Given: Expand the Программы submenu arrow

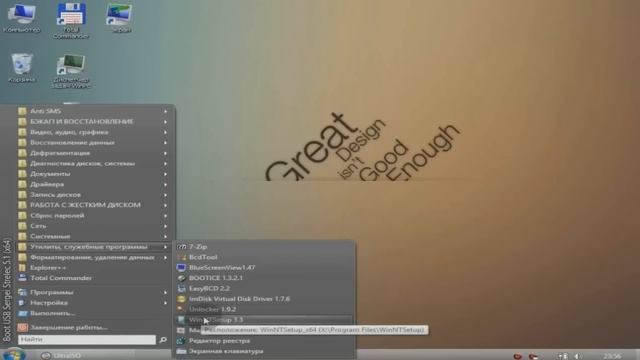Looking at the screenshot, I should [x=166, y=292].
